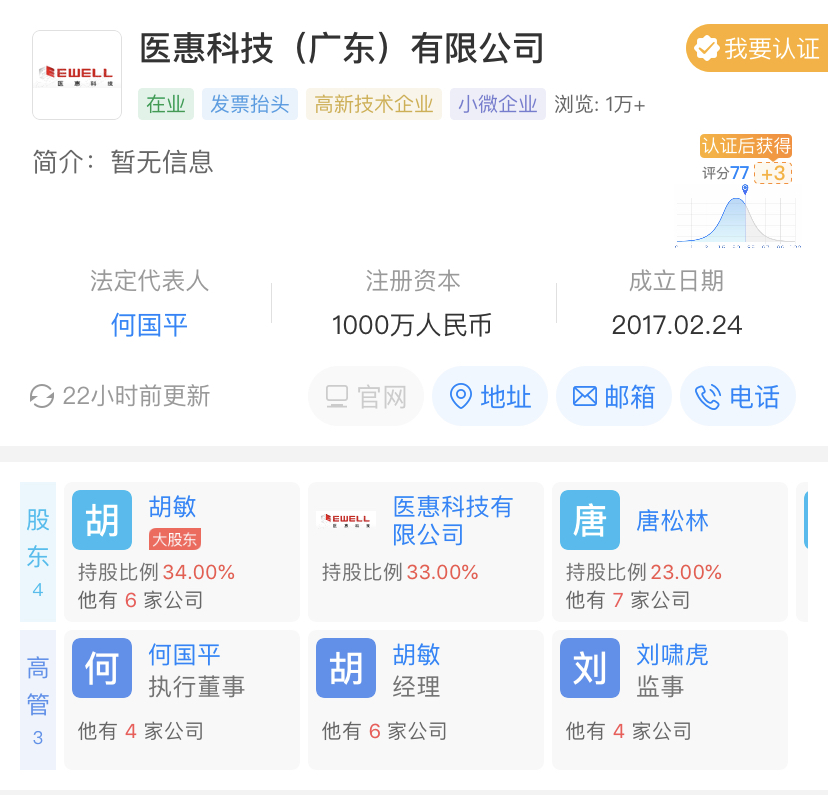Viewport: 828px width, 795px height.
Task: Click the grayed 官网 website button
Action: click(366, 397)
